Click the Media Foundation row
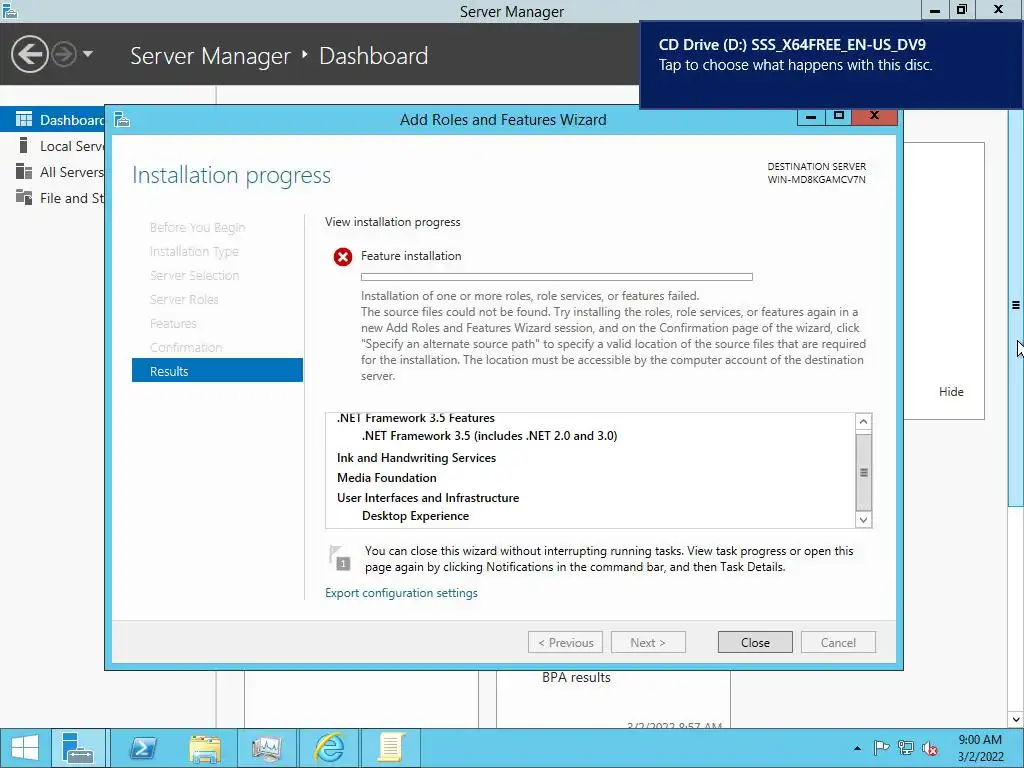1024x768 pixels. coord(387,478)
